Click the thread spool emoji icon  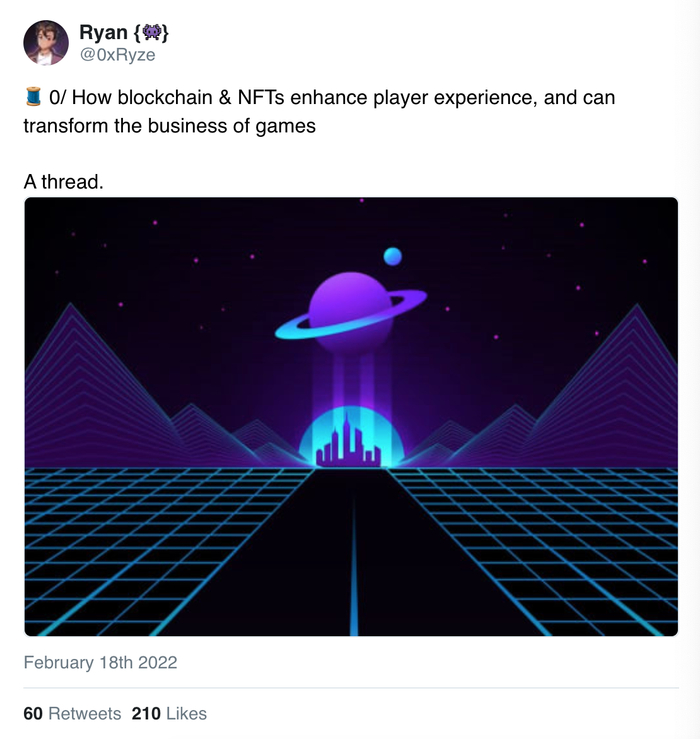pyautogui.click(x=33, y=98)
